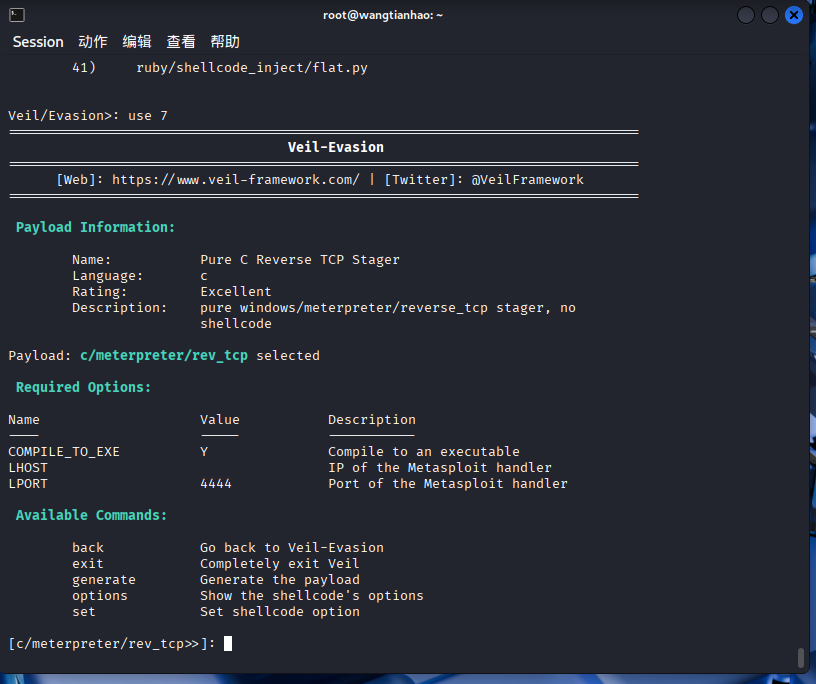Click 'Go back to Veil-Evasion' description

tap(292, 548)
